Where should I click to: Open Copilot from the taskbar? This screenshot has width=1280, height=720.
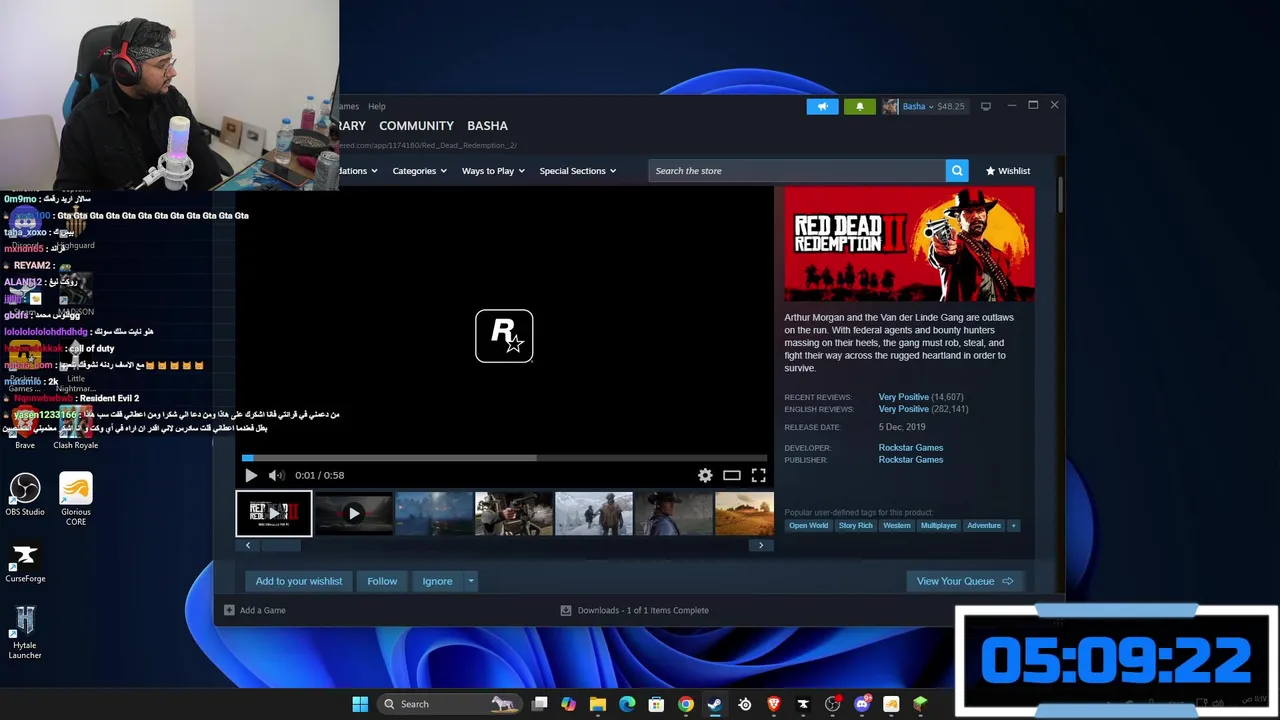point(568,704)
